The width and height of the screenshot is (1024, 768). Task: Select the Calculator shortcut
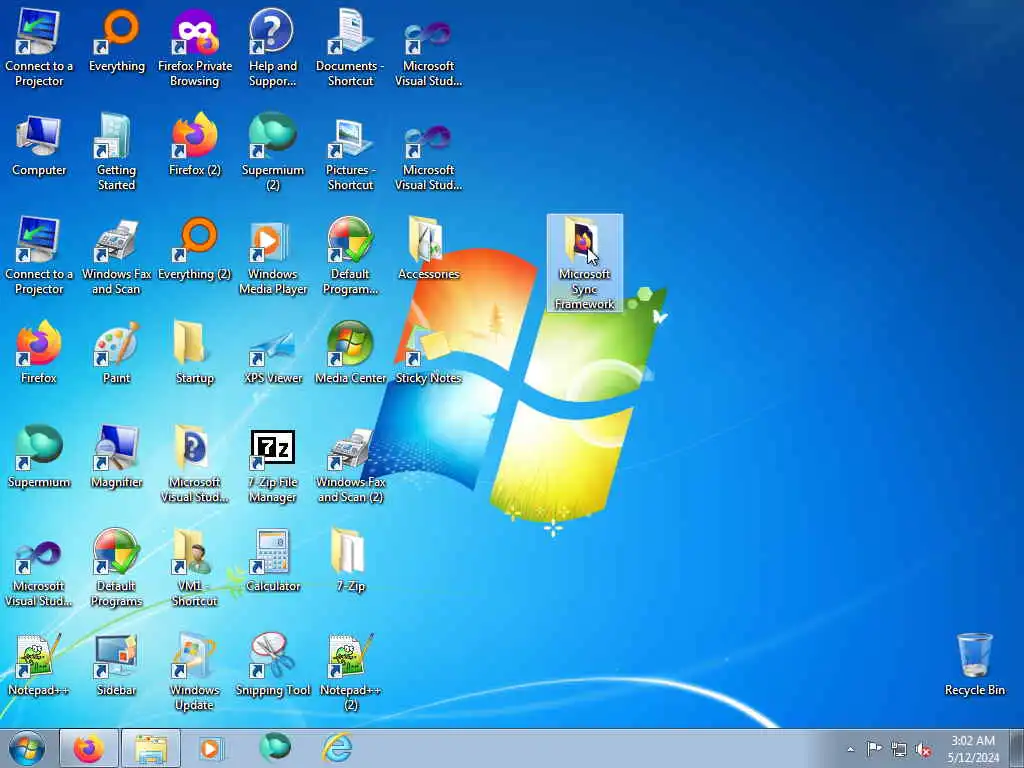pos(272,560)
